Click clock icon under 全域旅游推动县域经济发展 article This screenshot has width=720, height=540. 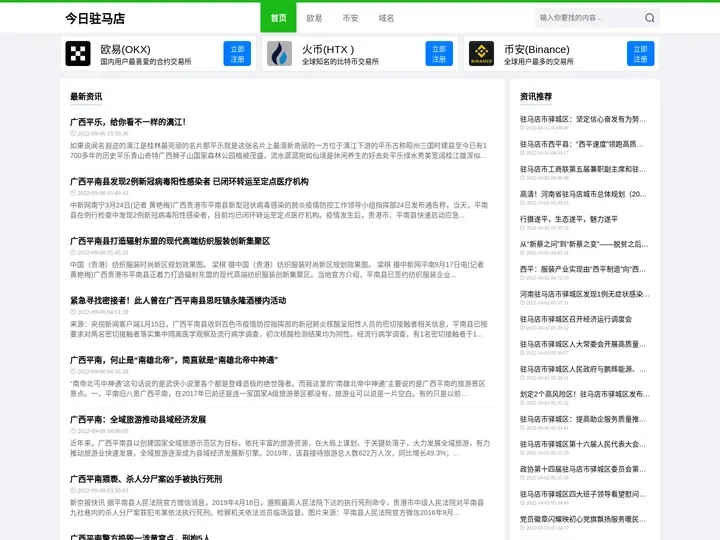click(x=73, y=431)
